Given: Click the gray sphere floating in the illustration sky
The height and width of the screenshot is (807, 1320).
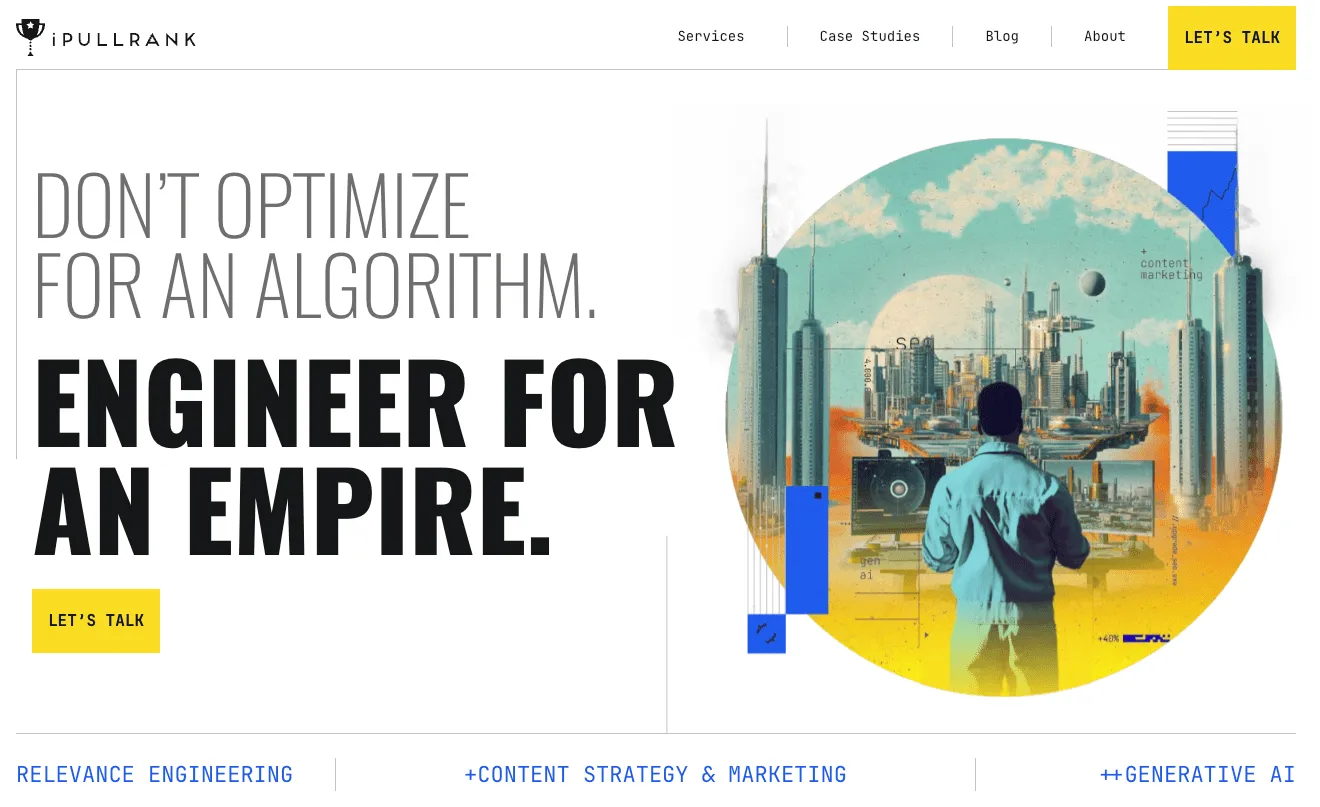Looking at the screenshot, I should click(1092, 284).
